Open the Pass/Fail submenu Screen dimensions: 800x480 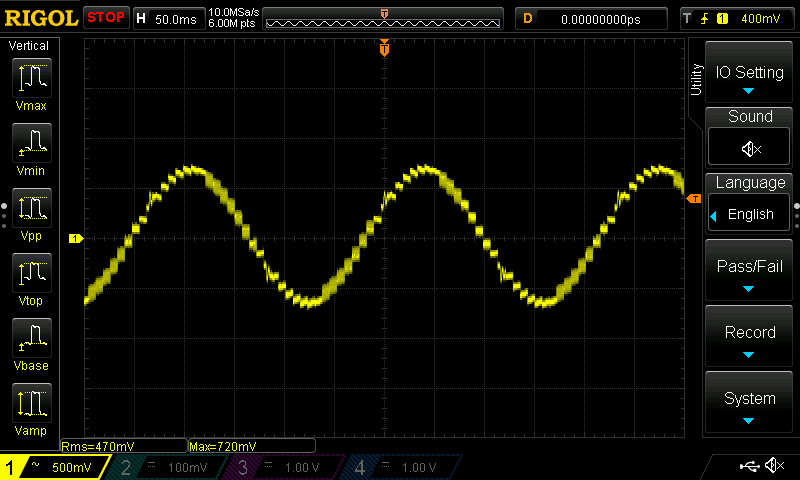pos(748,270)
